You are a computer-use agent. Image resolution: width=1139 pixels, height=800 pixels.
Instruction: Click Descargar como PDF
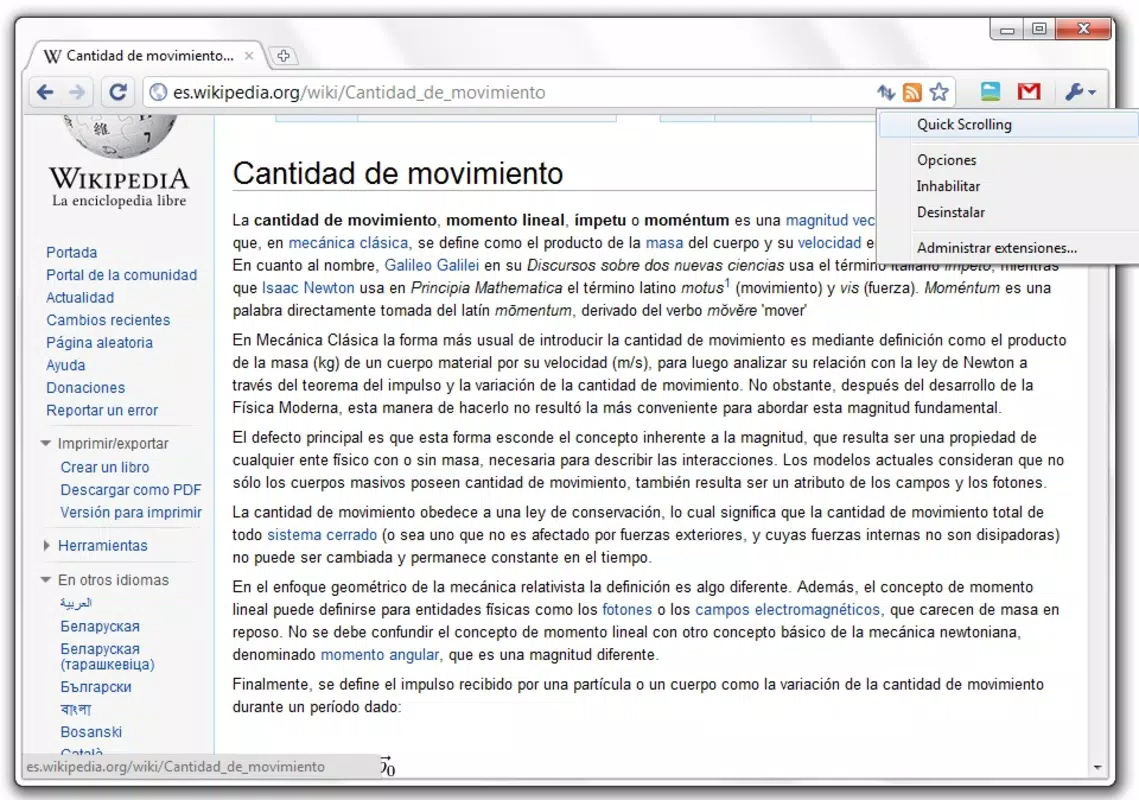tap(131, 490)
